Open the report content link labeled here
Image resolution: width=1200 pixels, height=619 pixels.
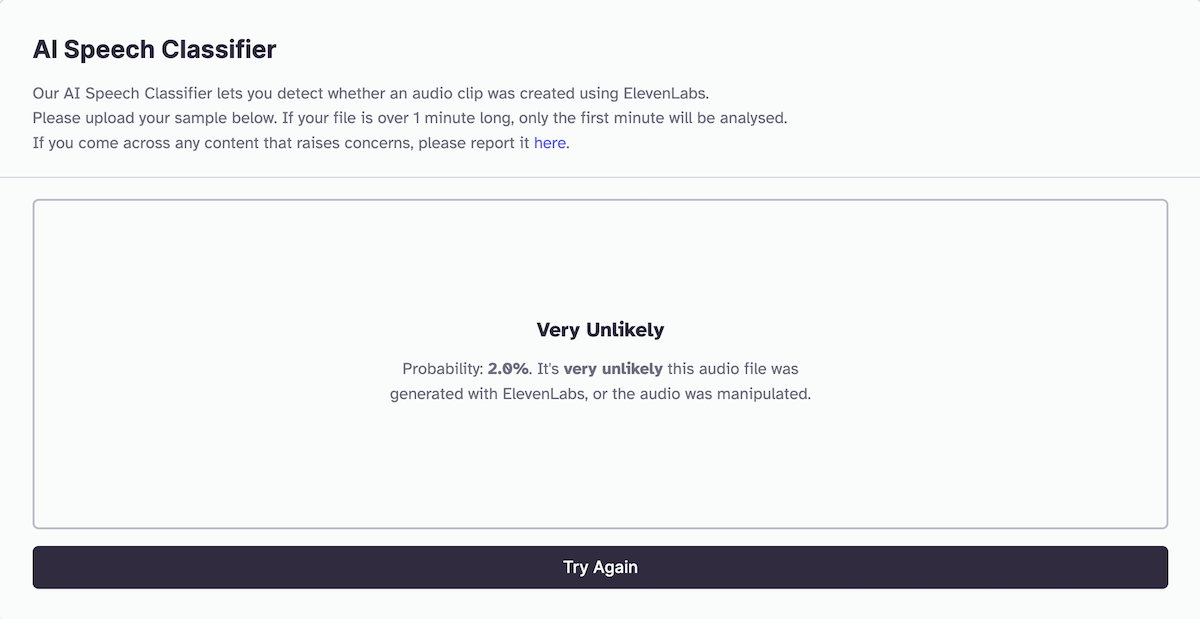point(549,142)
